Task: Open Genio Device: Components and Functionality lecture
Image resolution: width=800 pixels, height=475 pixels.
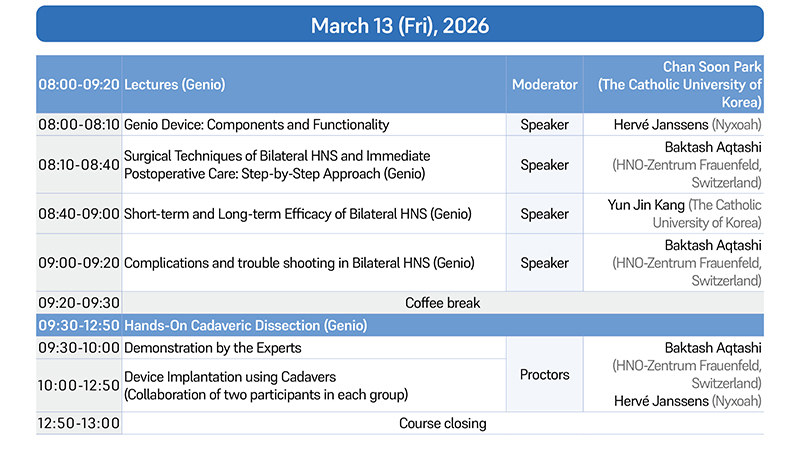Action: 256,125
